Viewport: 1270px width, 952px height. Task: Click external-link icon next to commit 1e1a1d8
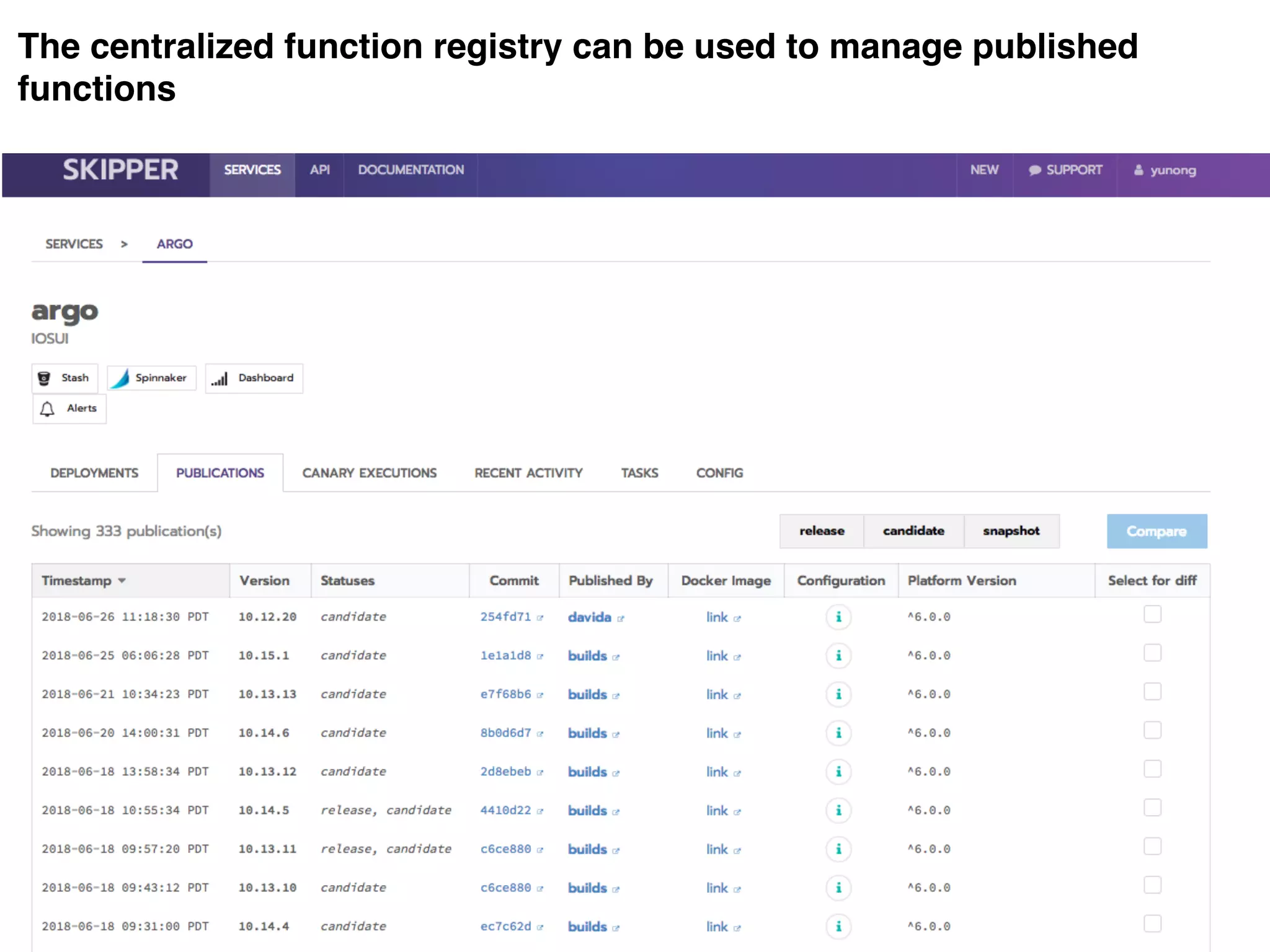click(x=540, y=656)
